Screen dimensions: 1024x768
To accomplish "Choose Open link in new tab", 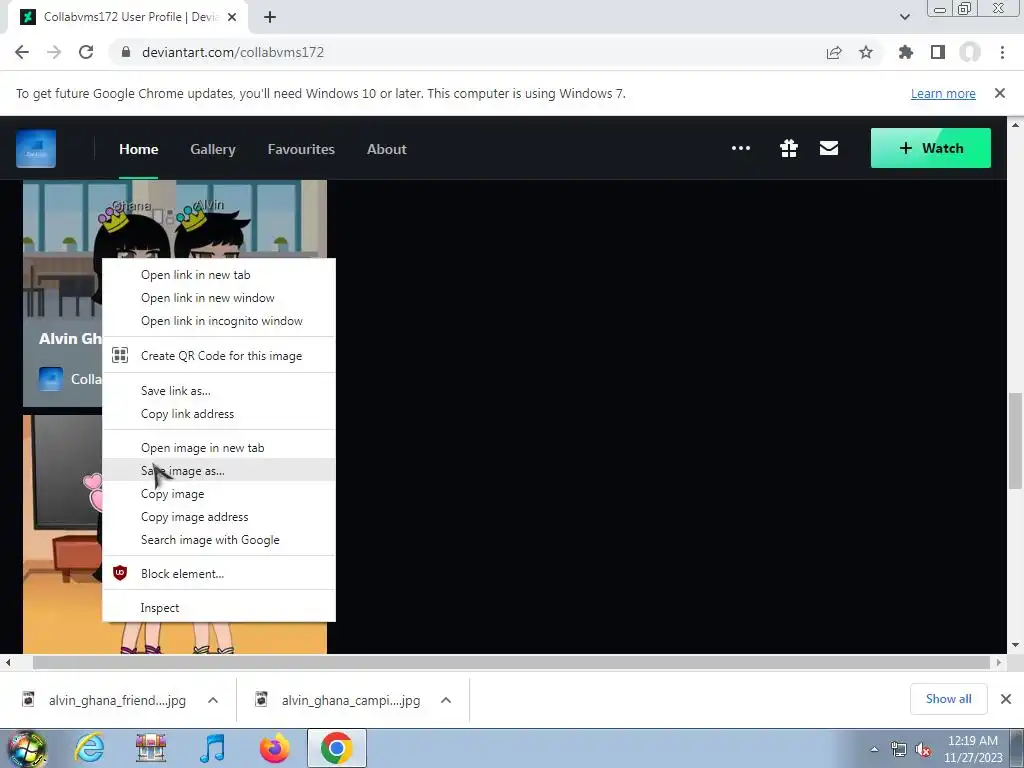I will click(219, 275).
